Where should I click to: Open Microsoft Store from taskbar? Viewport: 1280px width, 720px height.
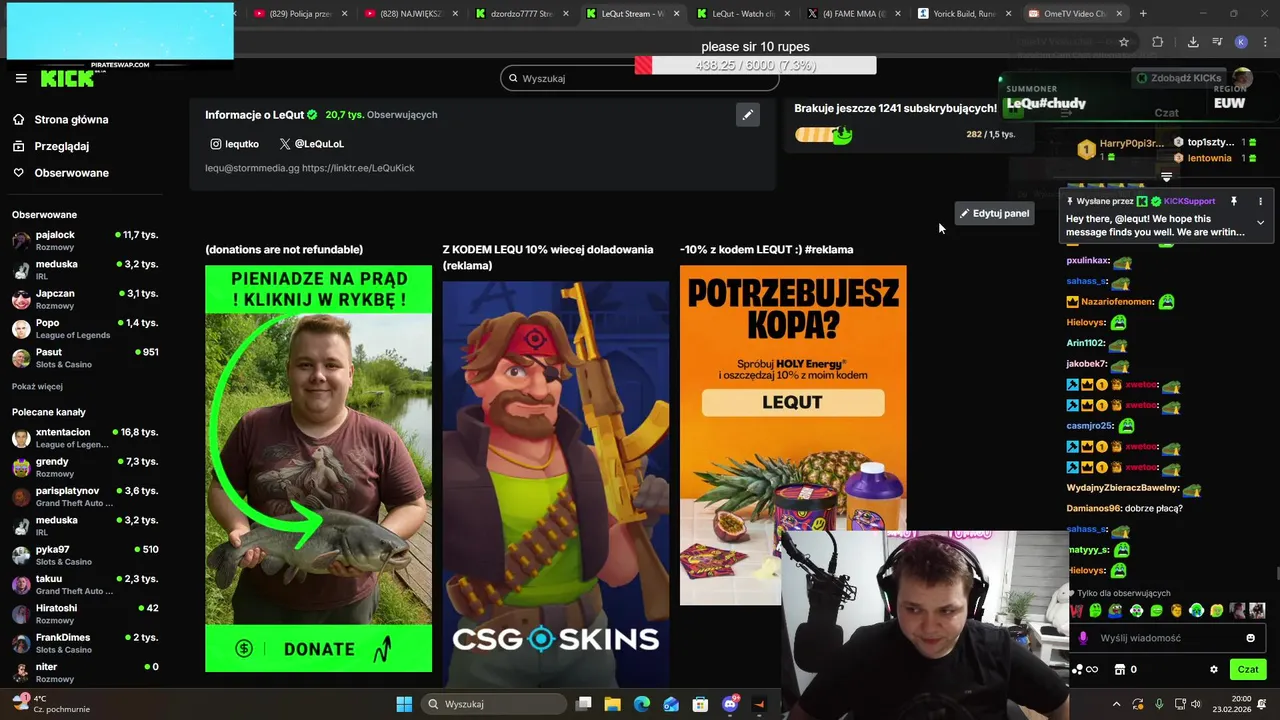[x=700, y=704]
